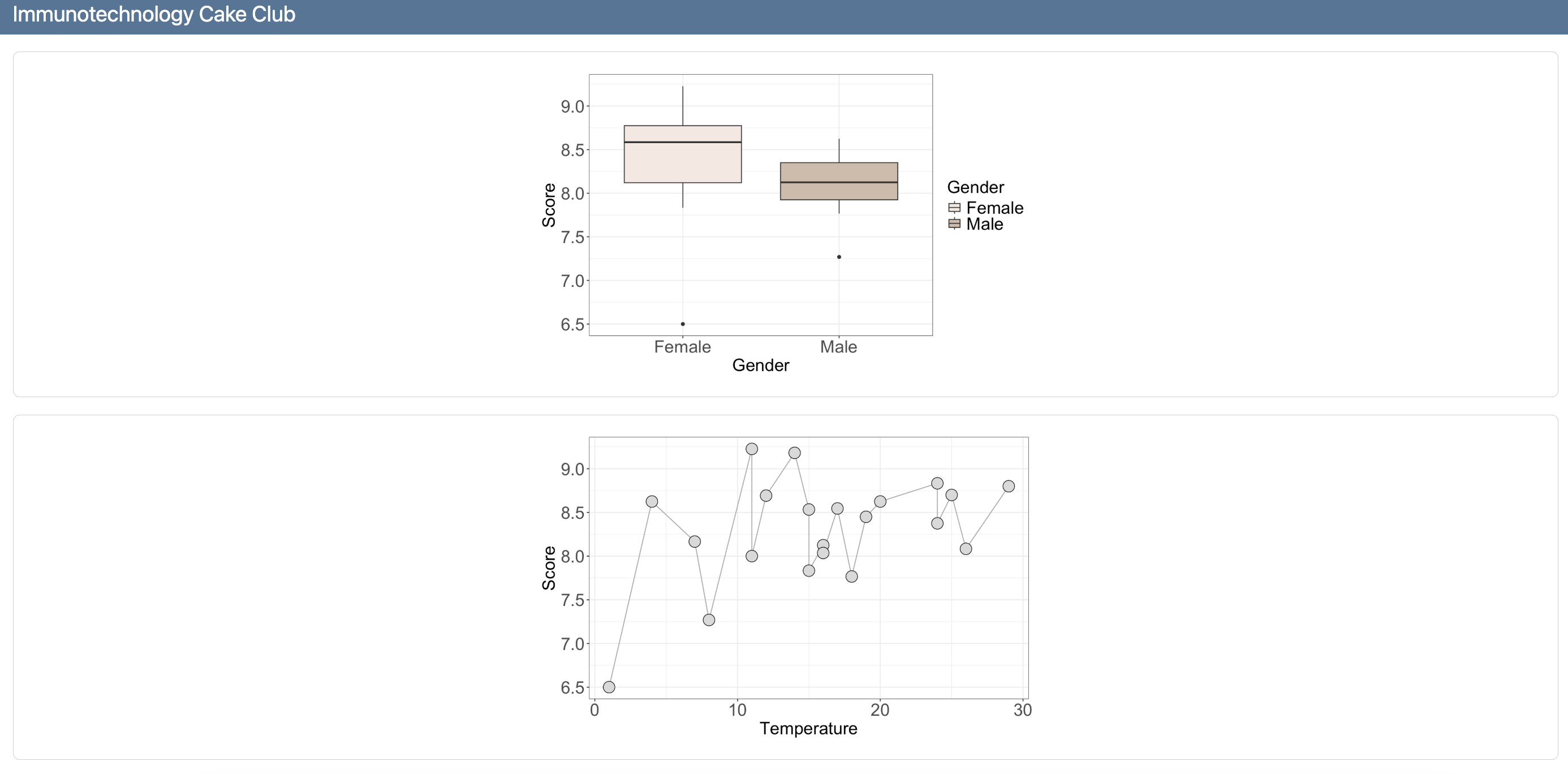Click the Gender x-axis title under boxplot
The image size is (1568, 774).
click(760, 365)
